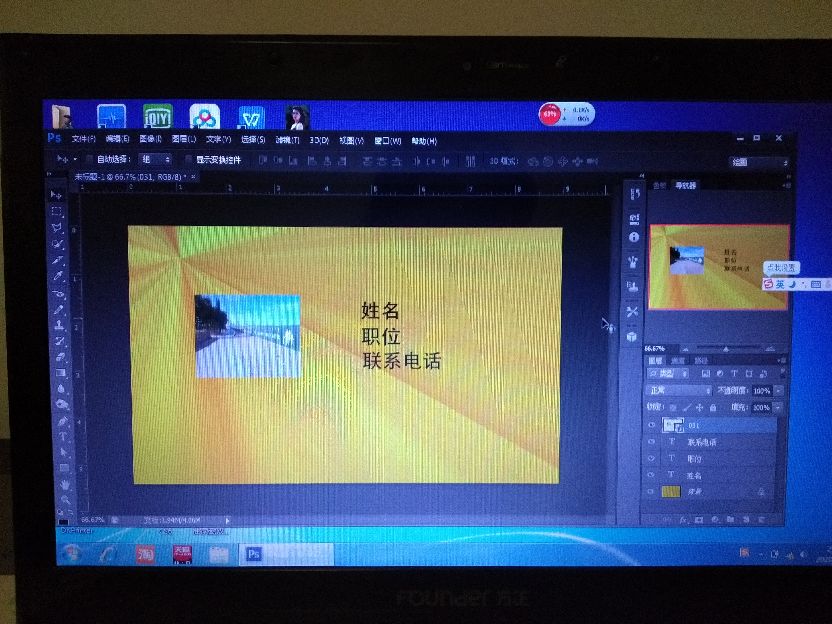832x624 pixels.
Task: Open the 不透明度 opacity dropdown arrow
Action: tap(778, 391)
